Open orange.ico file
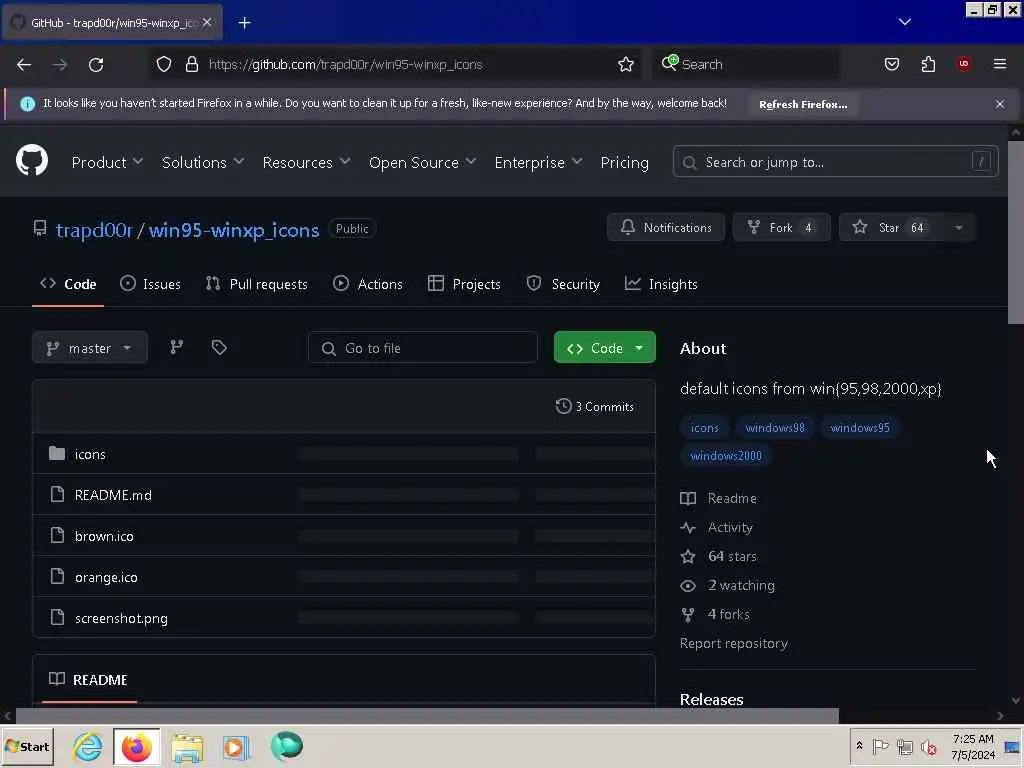 [x=106, y=577]
